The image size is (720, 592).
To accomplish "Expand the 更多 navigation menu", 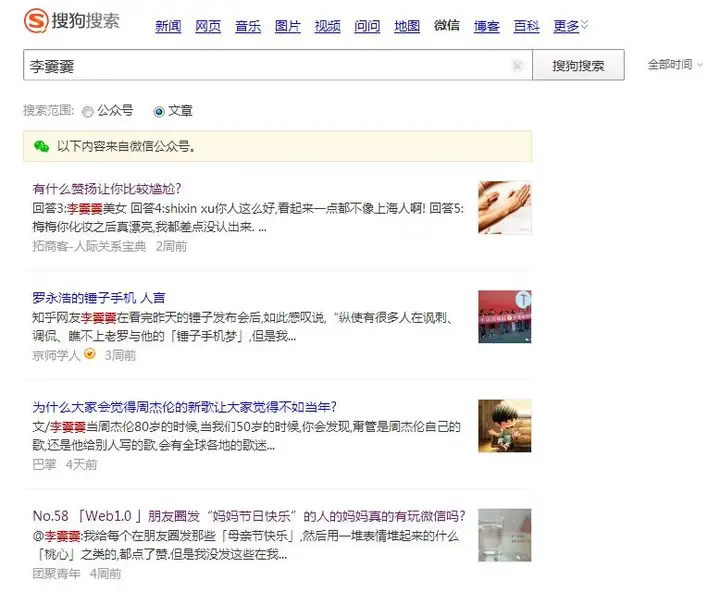I will 570,26.
